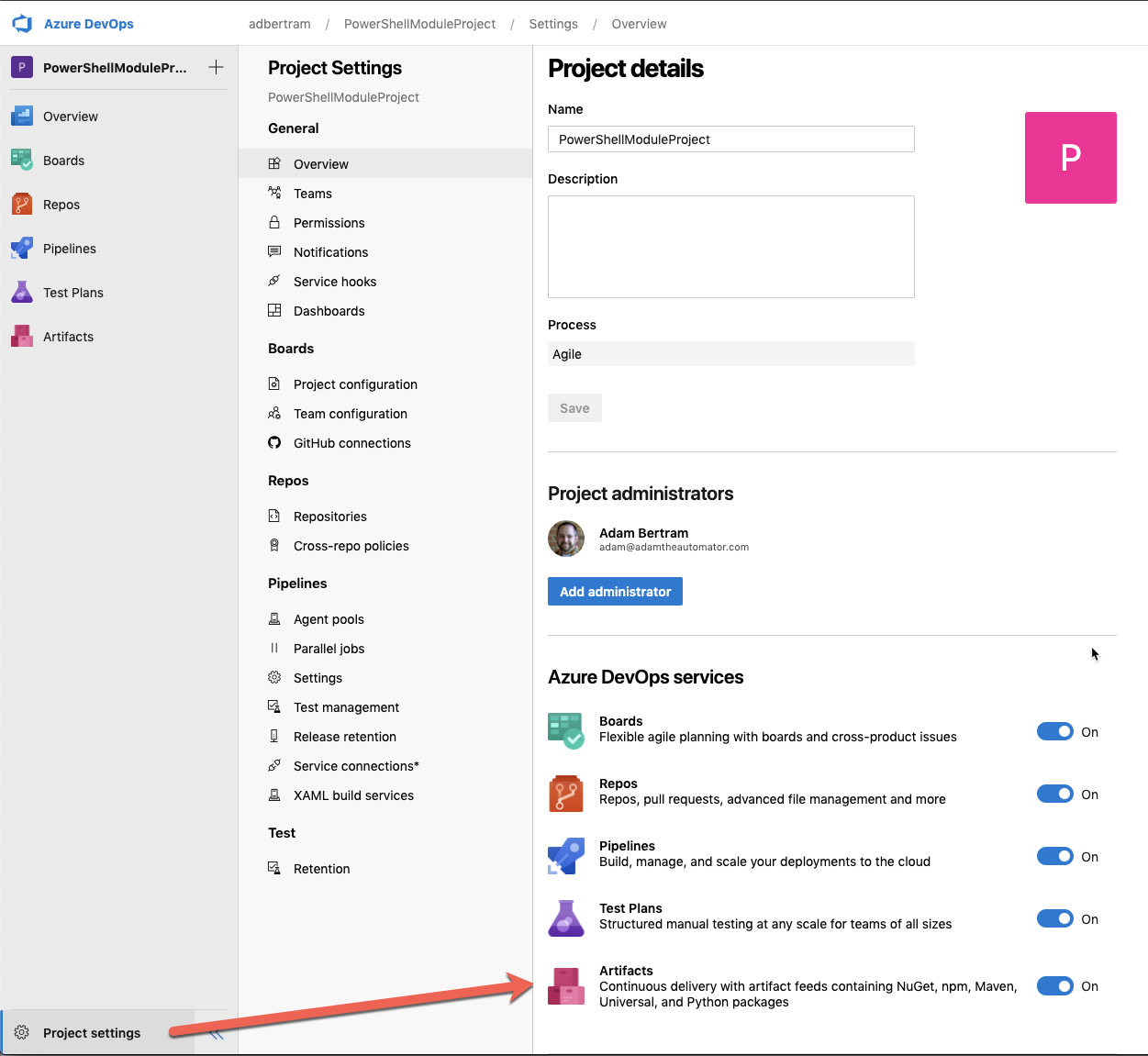Image resolution: width=1148 pixels, height=1056 pixels.
Task: Click the Notifications icon in settings
Action: (x=274, y=251)
